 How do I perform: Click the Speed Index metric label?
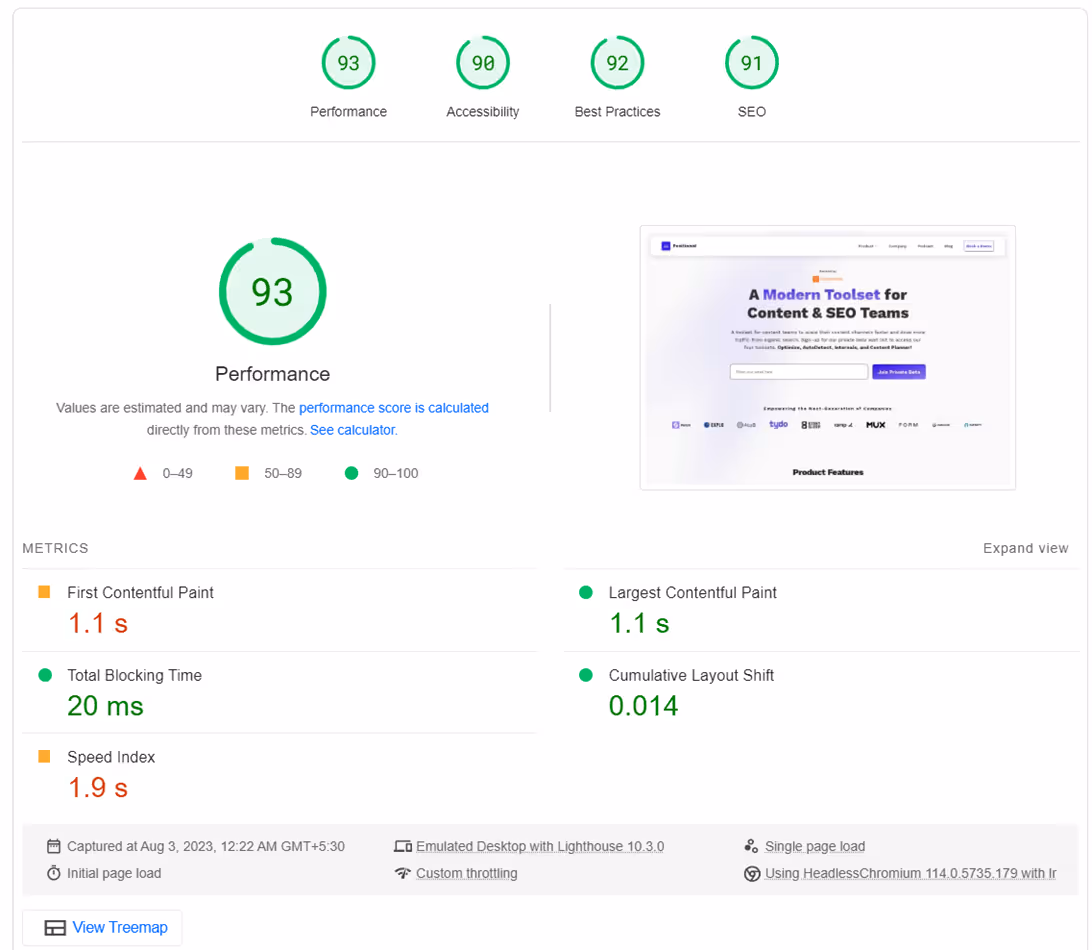(x=111, y=757)
